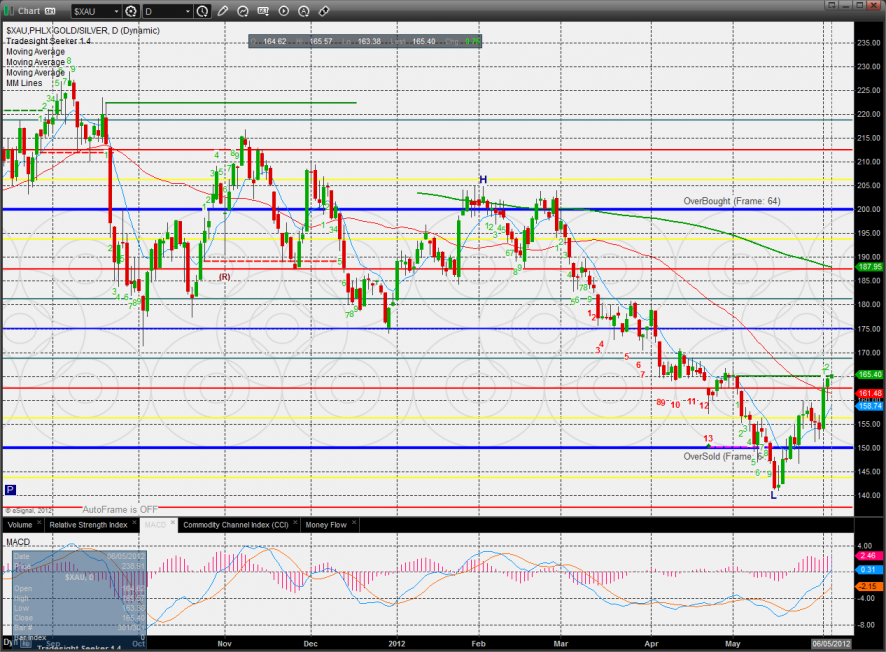Switch to the Relative Strength Index tab

tap(89, 524)
